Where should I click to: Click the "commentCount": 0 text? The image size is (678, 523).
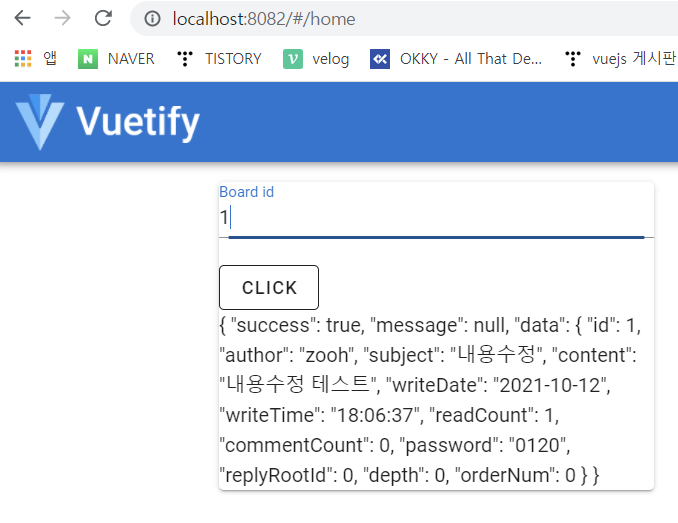point(305,445)
